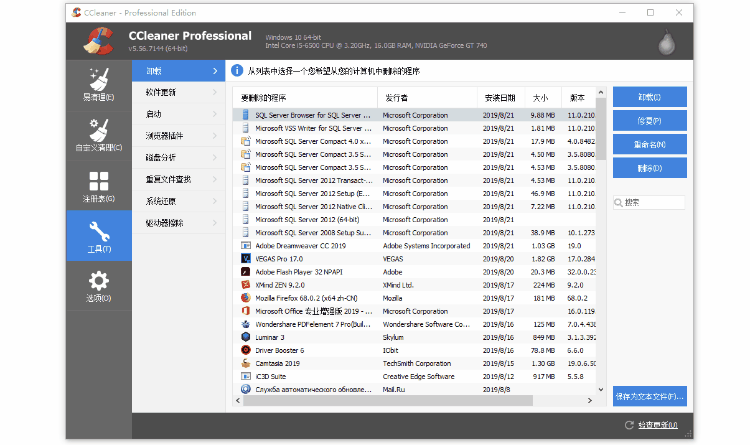Click the 849 MB size cell

point(544,337)
